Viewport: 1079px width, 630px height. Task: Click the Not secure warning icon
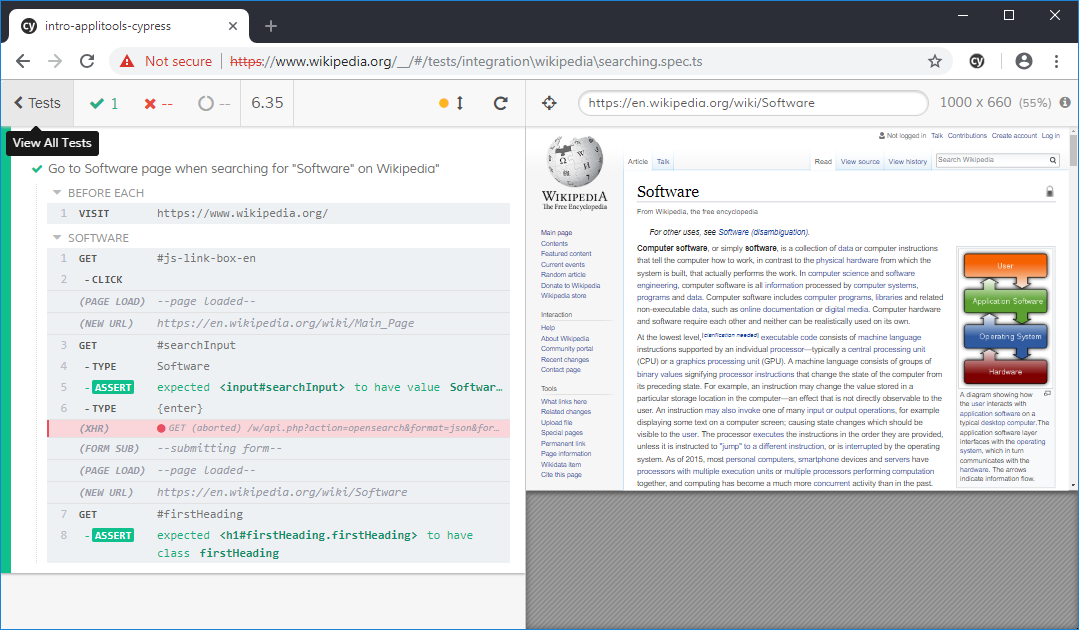127,61
